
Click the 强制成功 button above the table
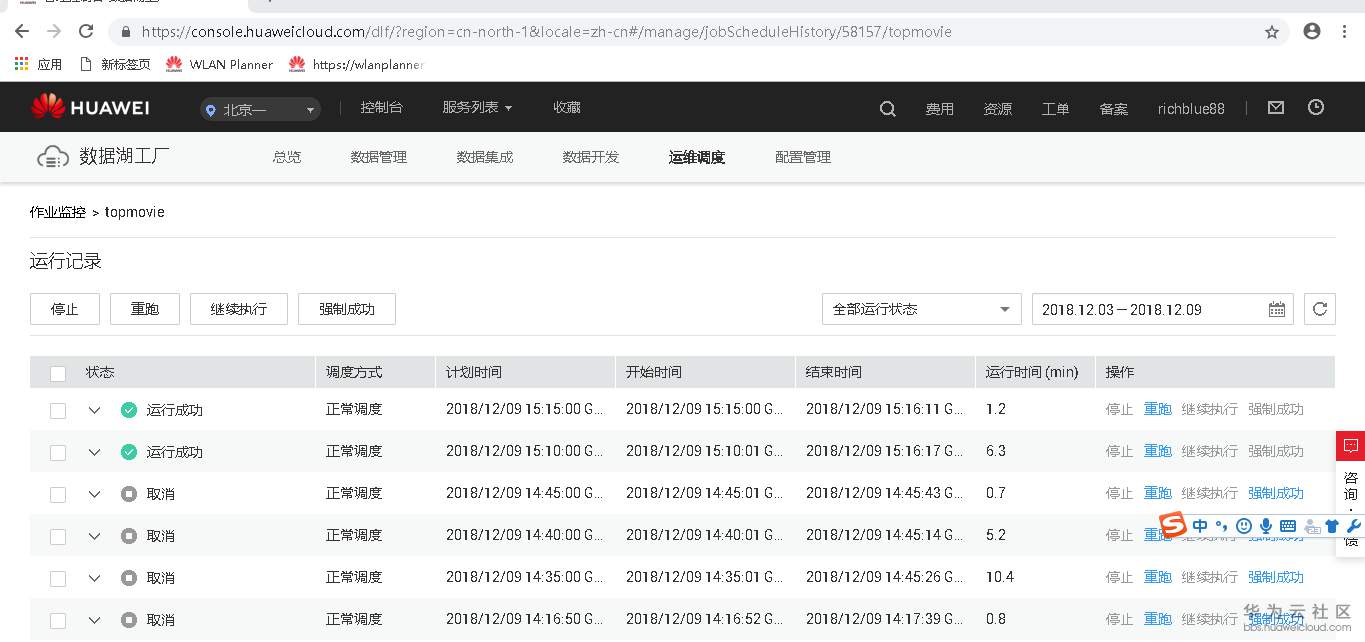346,309
